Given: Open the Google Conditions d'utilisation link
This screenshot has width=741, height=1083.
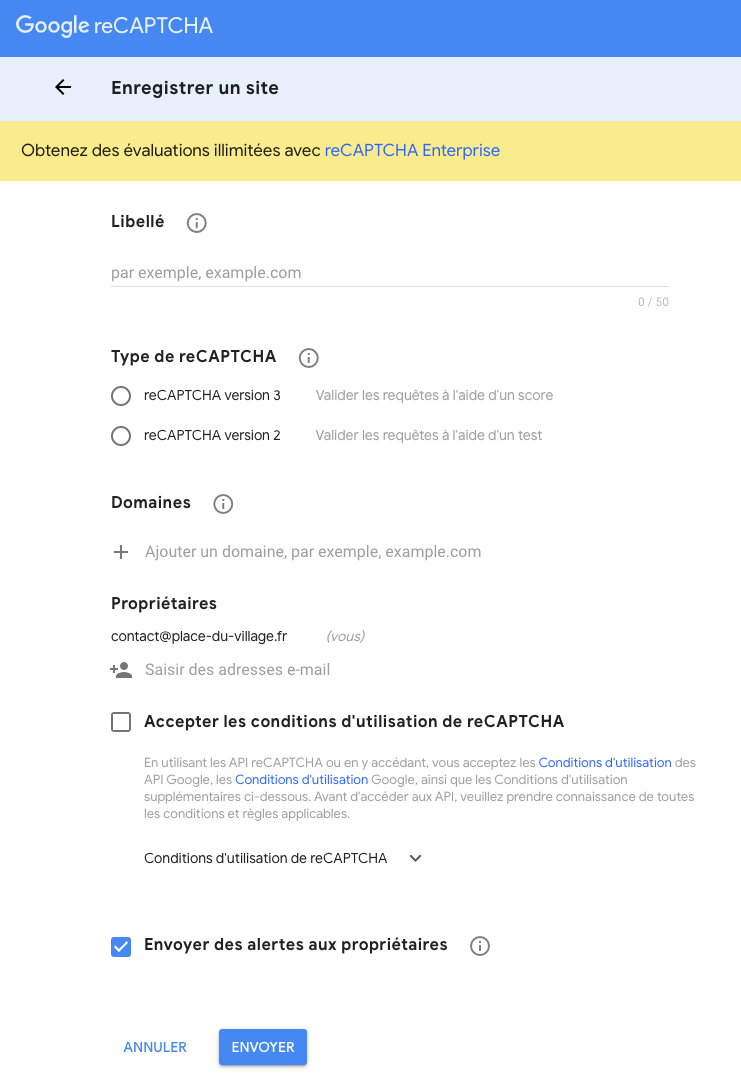Looking at the screenshot, I should [301, 779].
